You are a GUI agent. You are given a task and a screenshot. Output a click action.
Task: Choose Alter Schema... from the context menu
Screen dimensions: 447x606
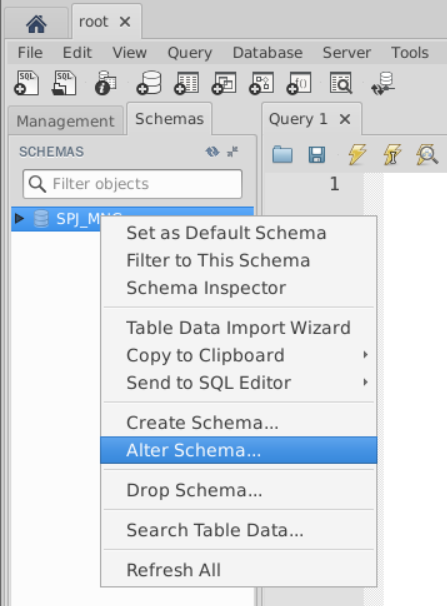pyautogui.click(x=238, y=450)
